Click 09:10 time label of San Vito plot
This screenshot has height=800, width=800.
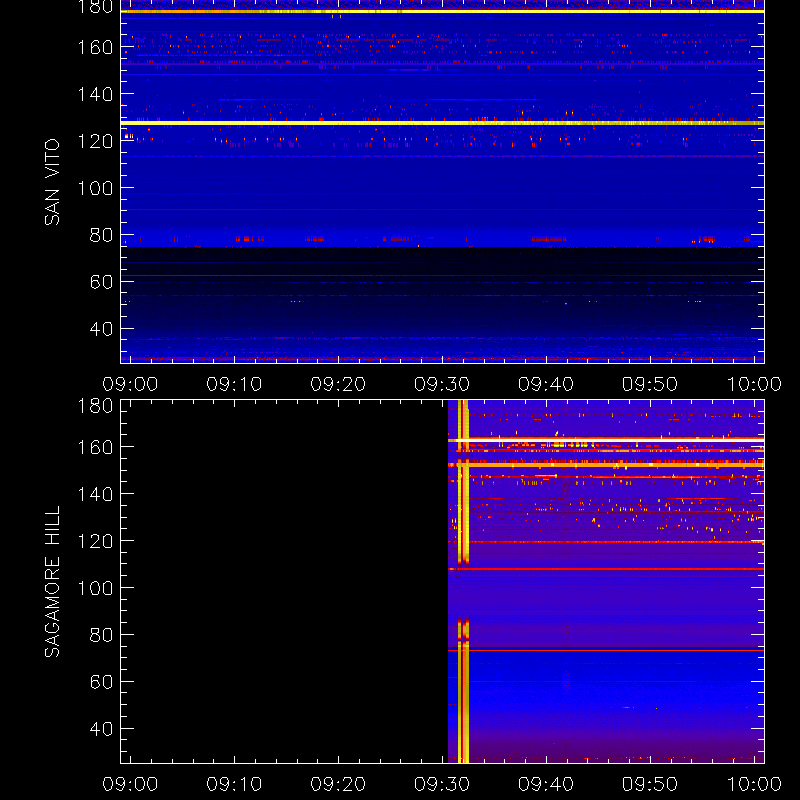click(x=234, y=384)
